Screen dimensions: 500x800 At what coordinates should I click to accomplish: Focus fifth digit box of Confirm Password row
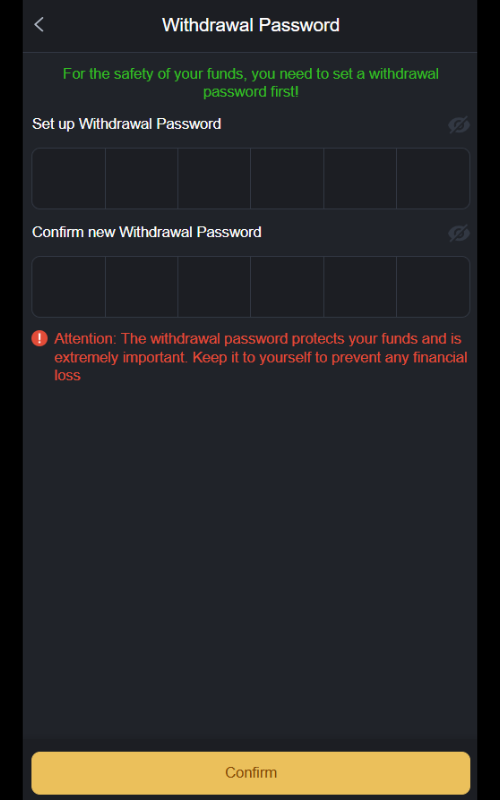click(360, 287)
